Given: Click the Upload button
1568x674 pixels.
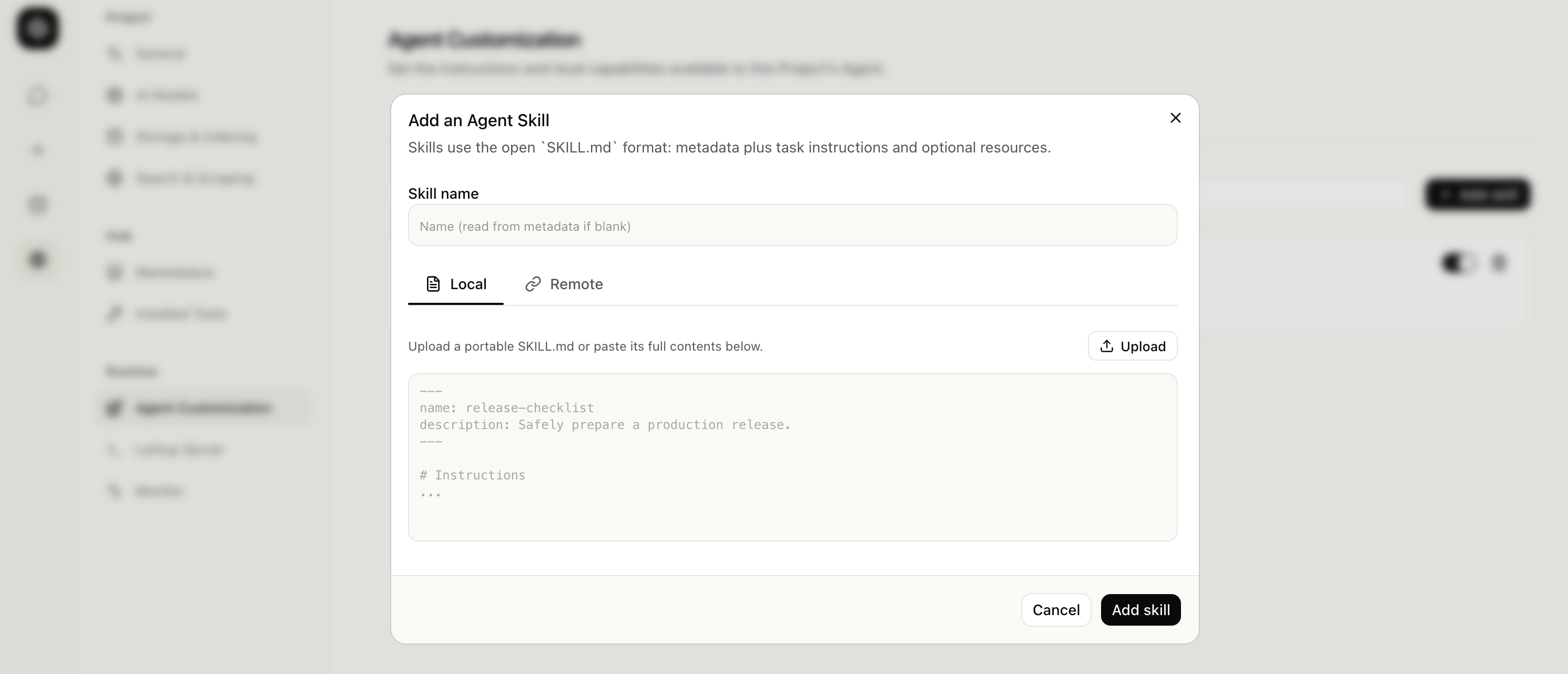Looking at the screenshot, I should [1132, 346].
